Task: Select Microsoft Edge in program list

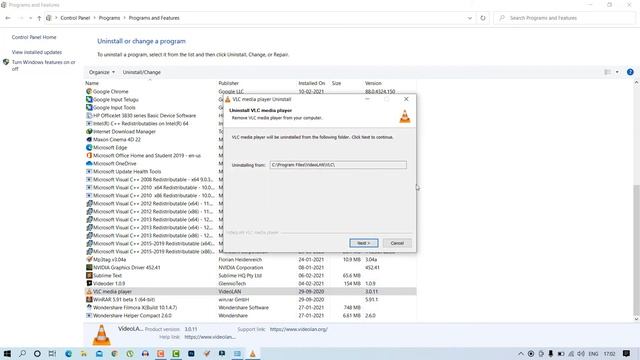Action: tap(110, 147)
